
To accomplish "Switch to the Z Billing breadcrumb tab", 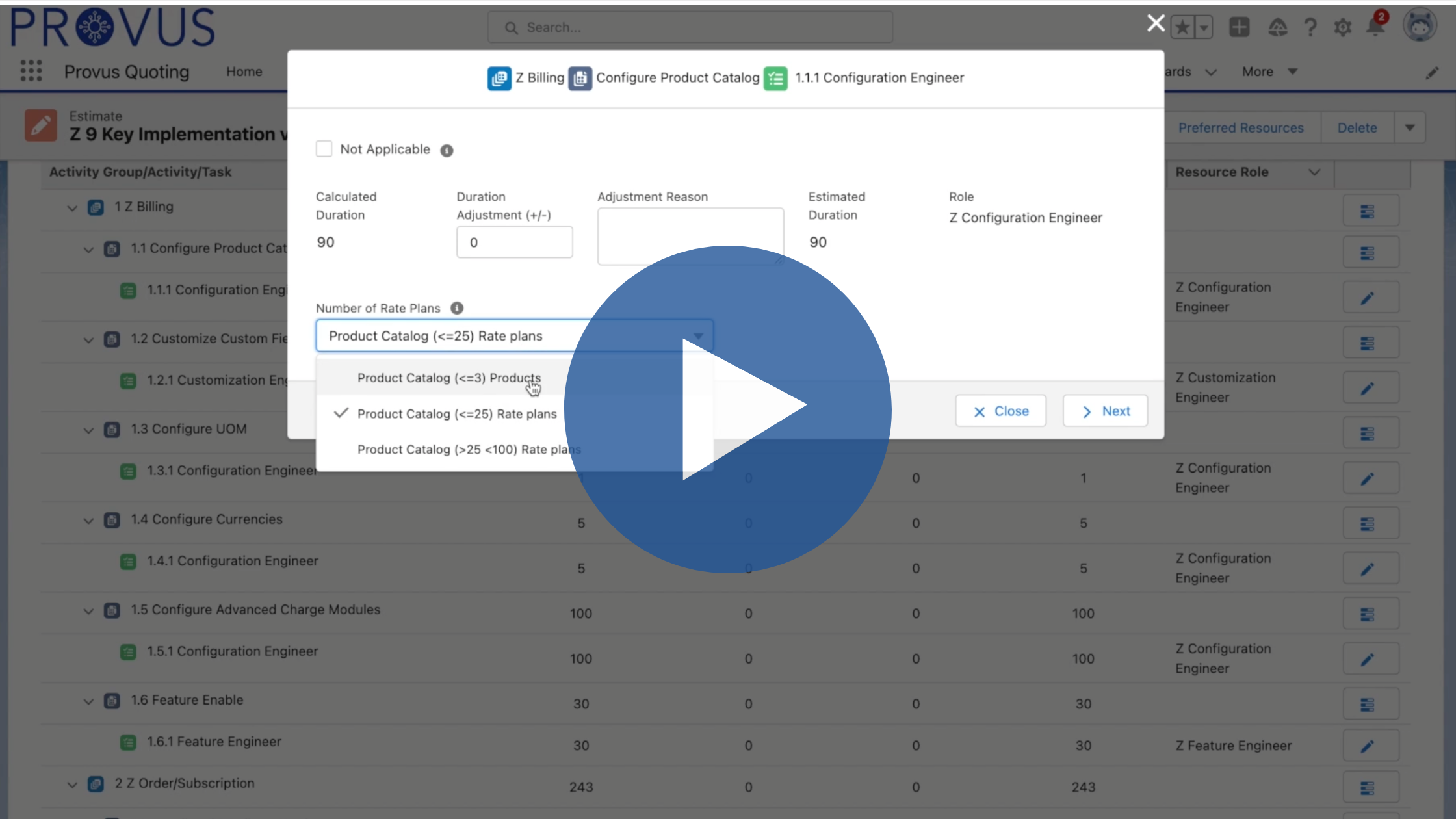I will pos(525,77).
